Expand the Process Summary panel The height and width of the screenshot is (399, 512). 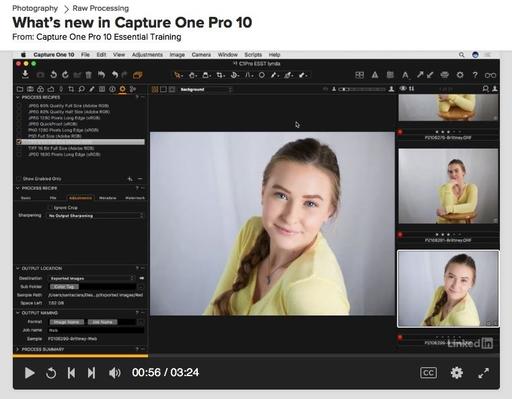(x=18, y=349)
